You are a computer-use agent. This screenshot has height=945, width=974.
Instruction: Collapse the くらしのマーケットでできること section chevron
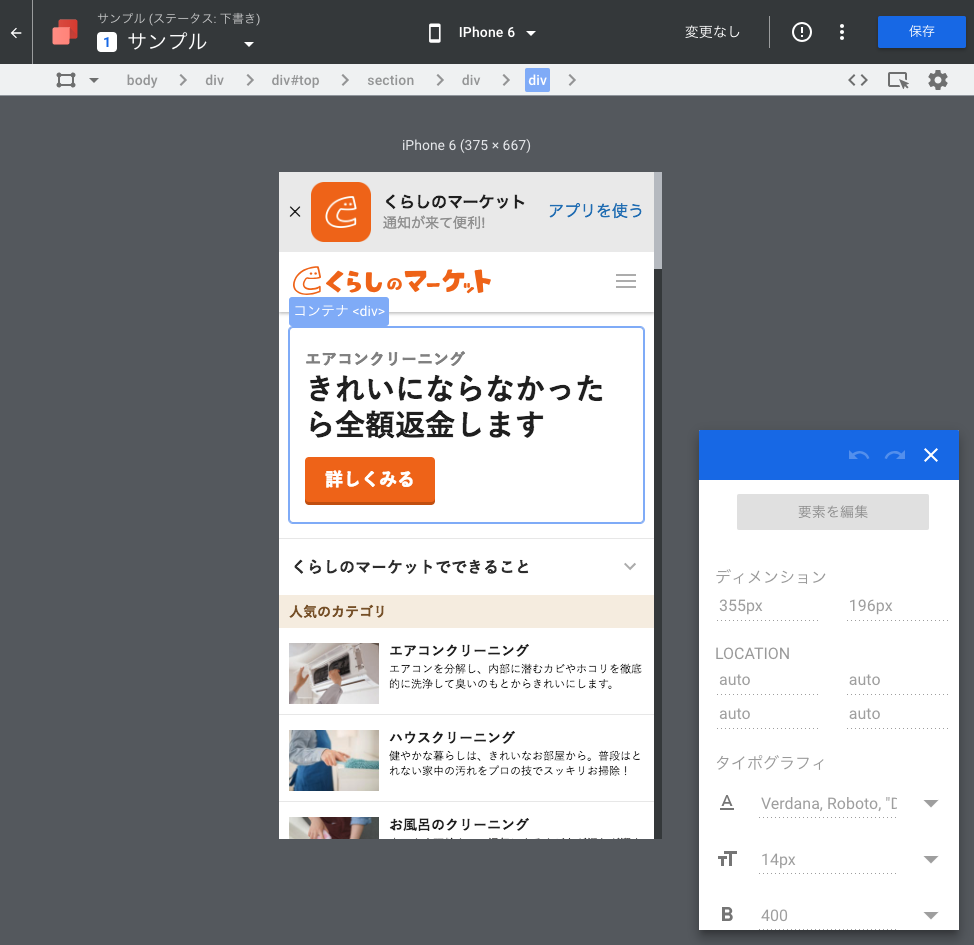click(x=630, y=567)
